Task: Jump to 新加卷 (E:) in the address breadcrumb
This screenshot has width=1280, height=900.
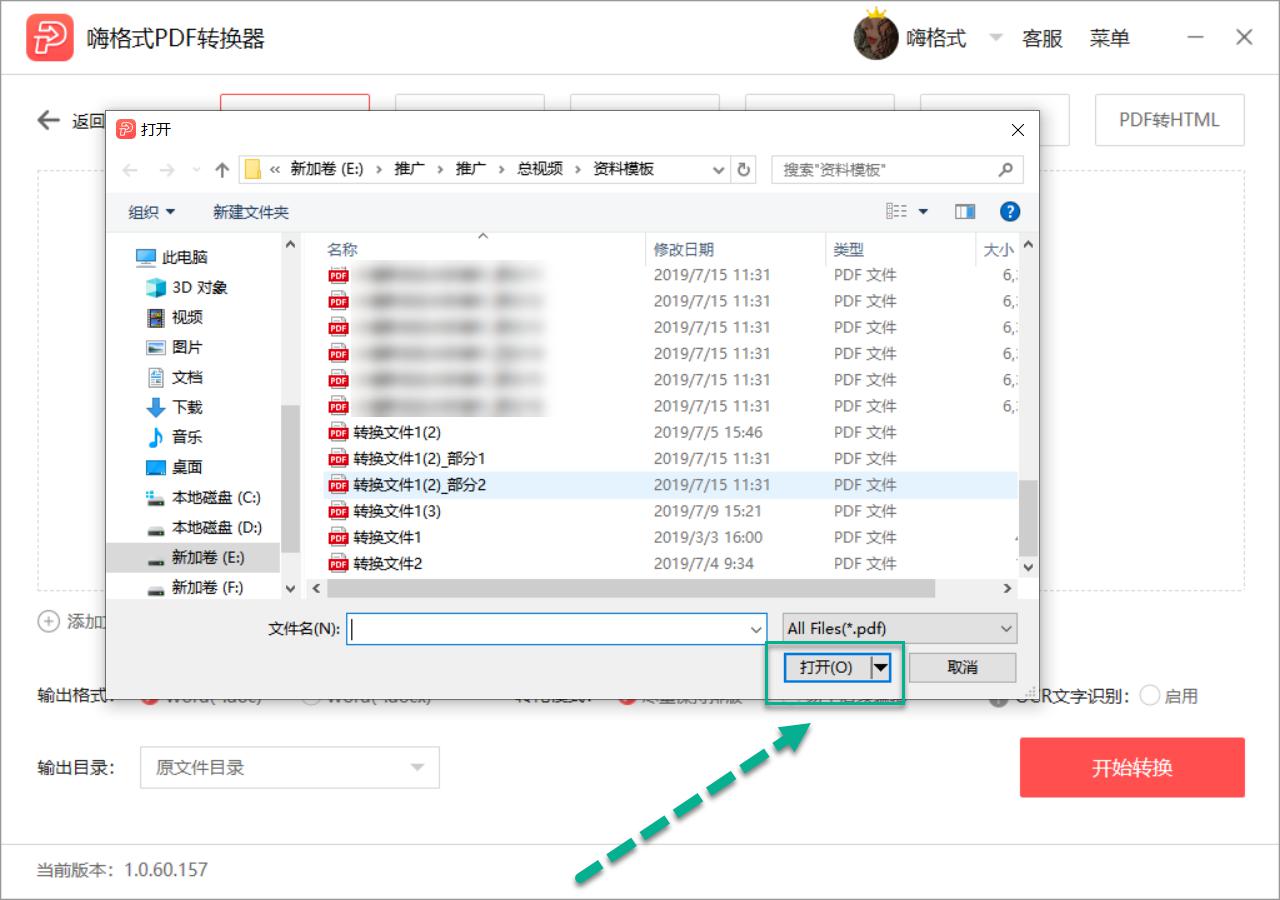Action: [x=327, y=169]
